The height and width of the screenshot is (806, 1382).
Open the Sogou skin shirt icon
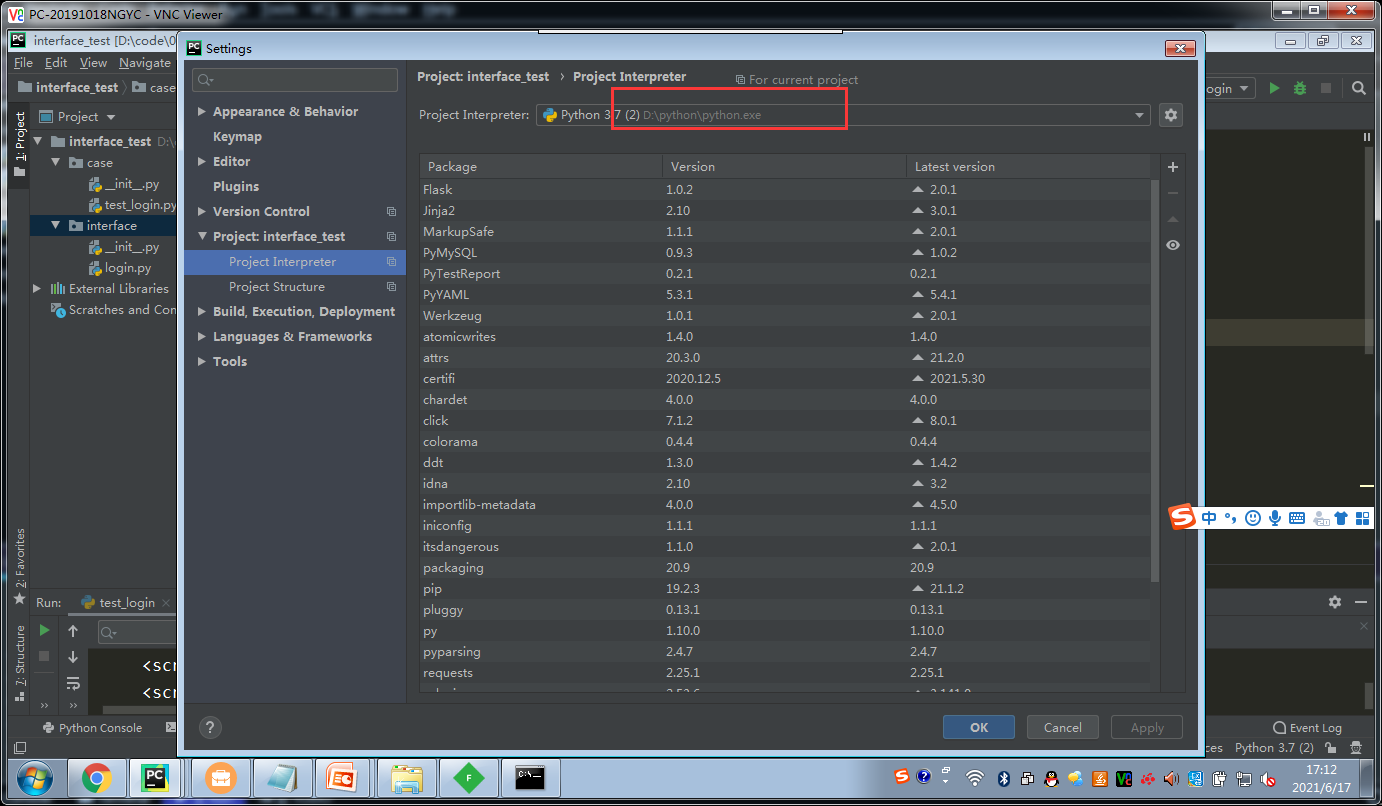pyautogui.click(x=1341, y=518)
